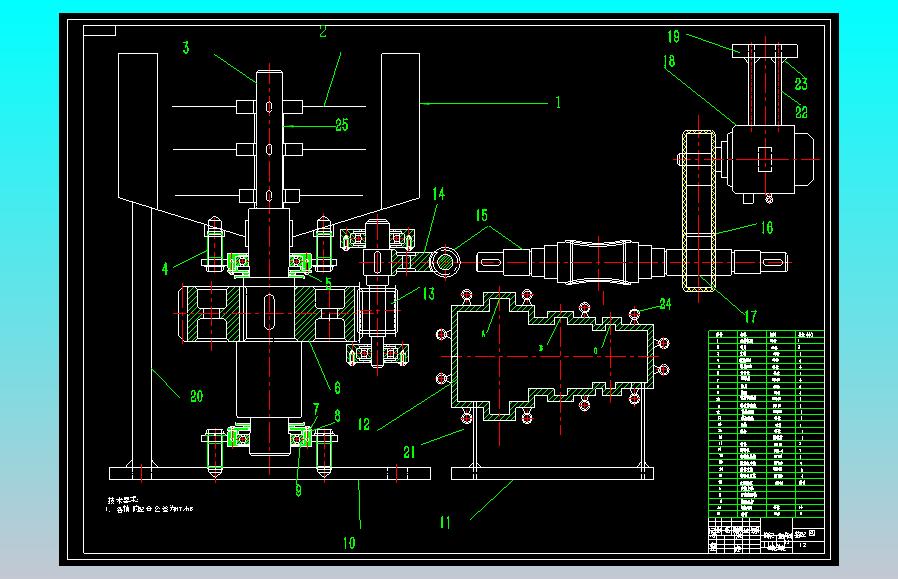Select callout 12 pointing to the gearbox housing

click(x=364, y=424)
